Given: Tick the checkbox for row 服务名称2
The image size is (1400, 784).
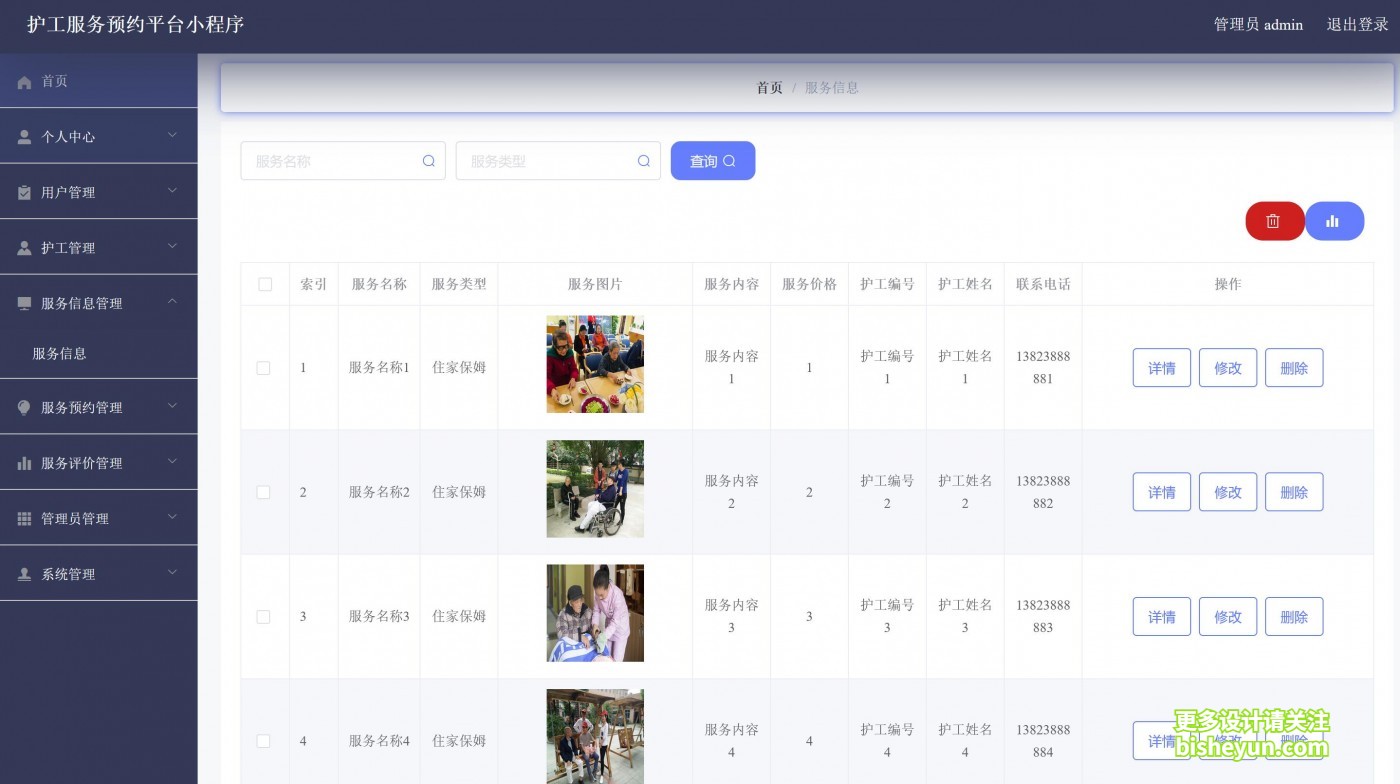Looking at the screenshot, I should click(x=263, y=492).
